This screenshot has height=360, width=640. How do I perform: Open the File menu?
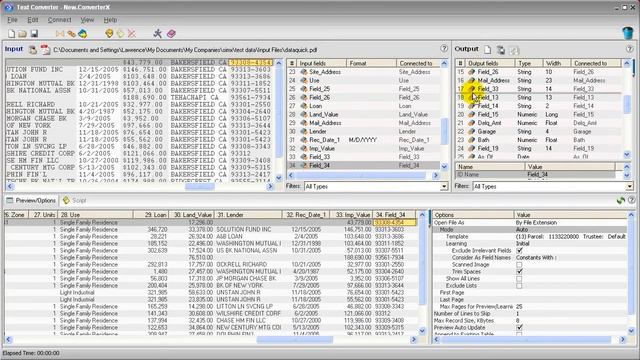(12, 20)
